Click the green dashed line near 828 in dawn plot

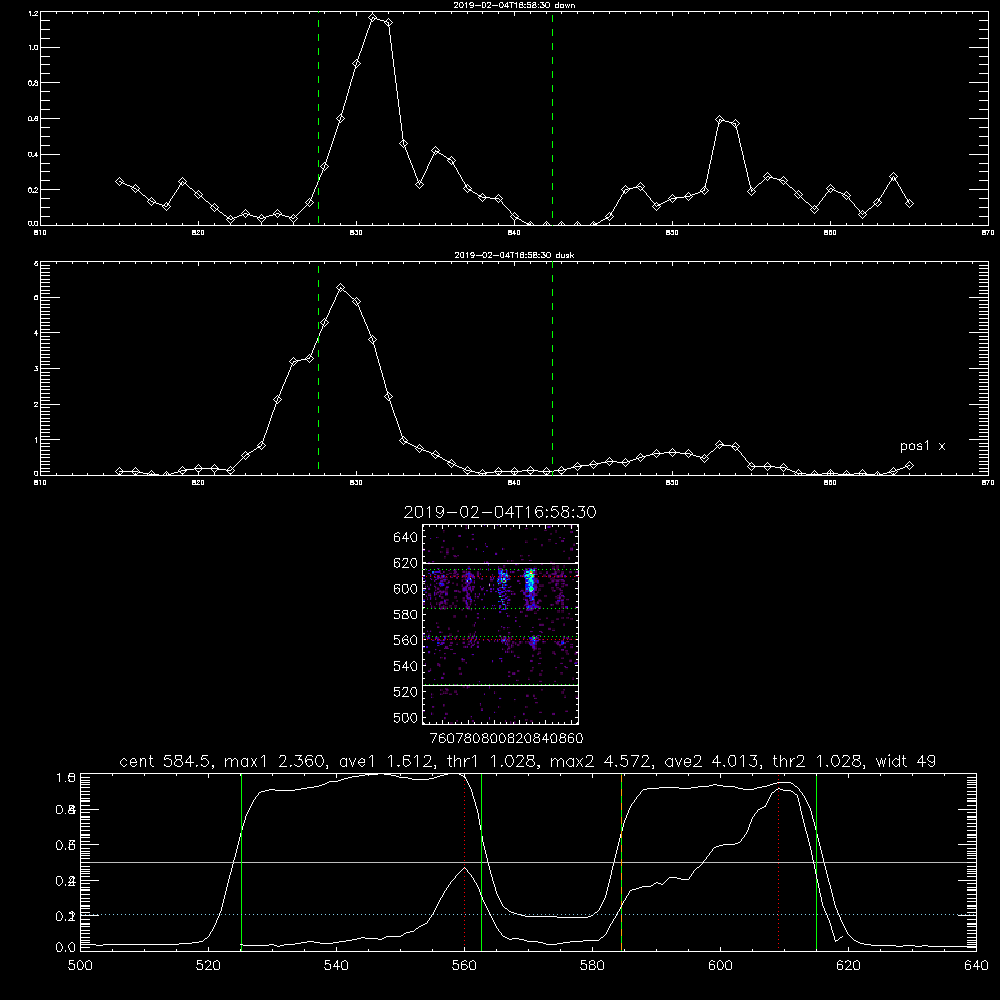[318, 119]
